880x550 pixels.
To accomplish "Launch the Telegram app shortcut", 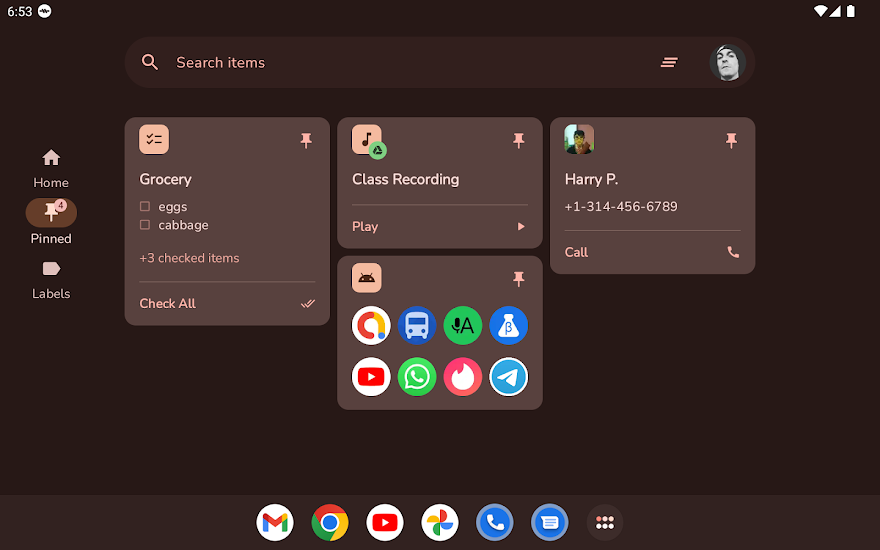I will coord(509,377).
